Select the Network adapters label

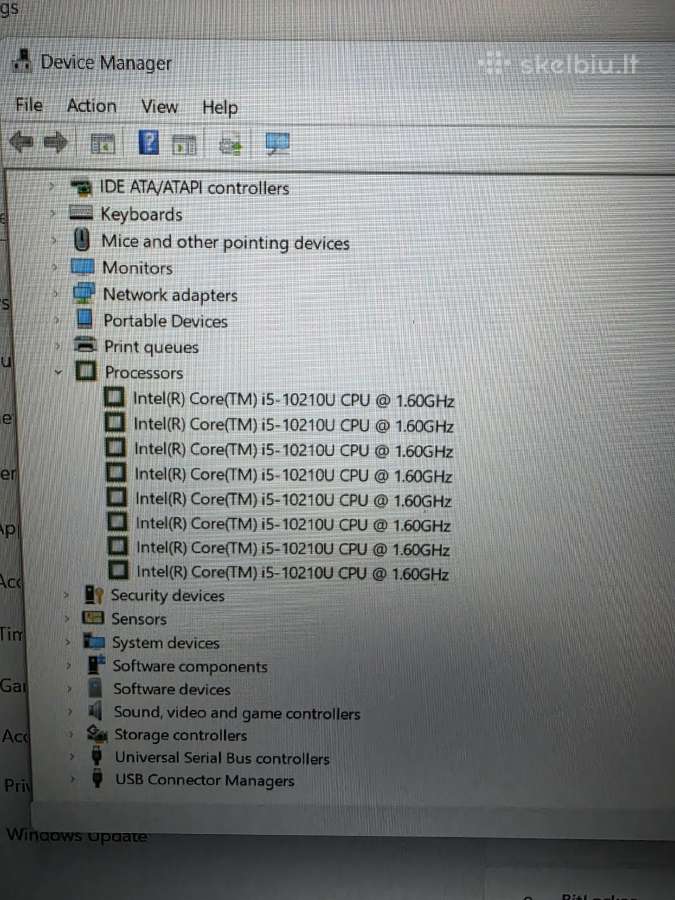coord(170,294)
